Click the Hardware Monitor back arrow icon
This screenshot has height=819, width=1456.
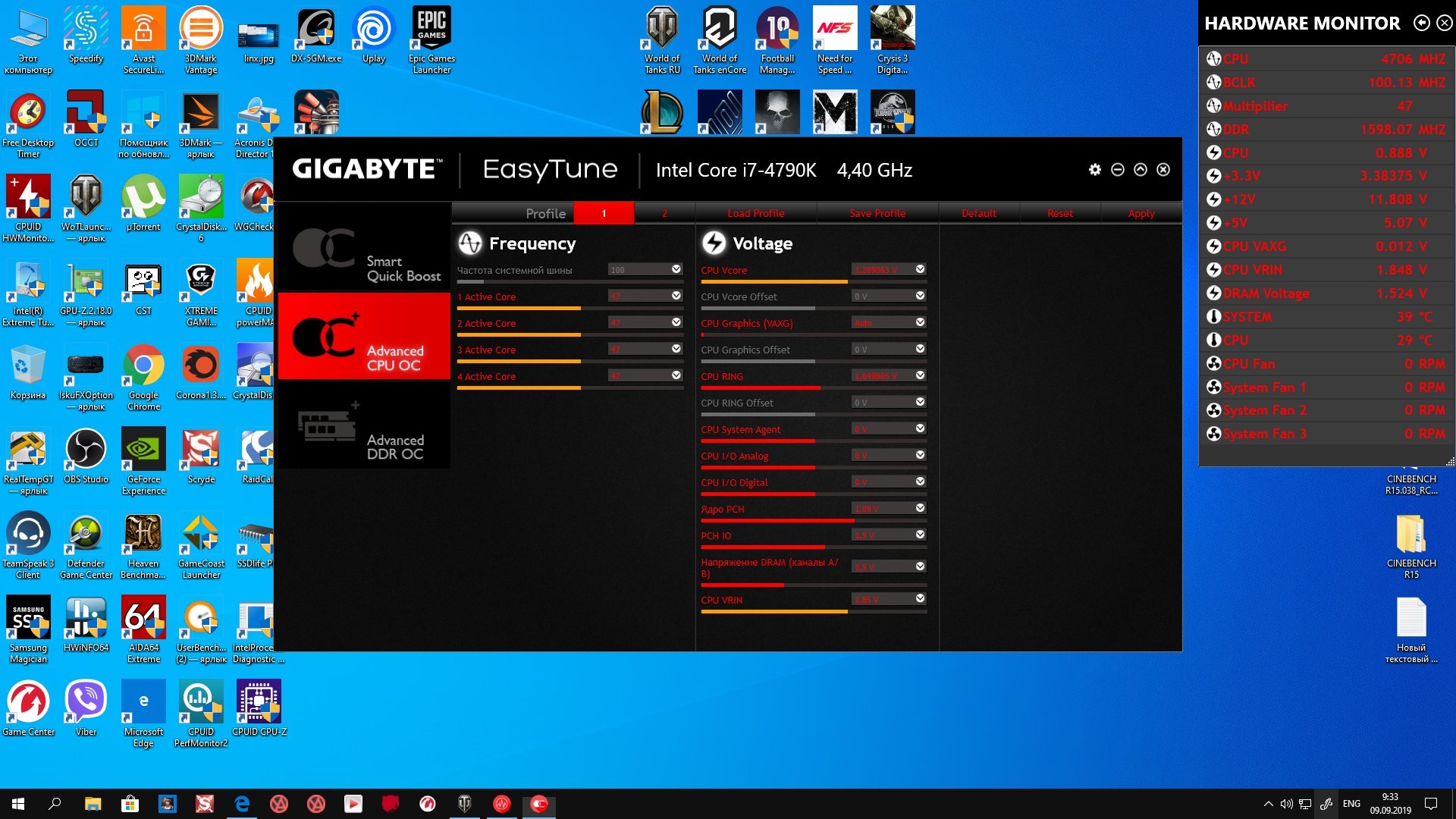[x=1422, y=24]
